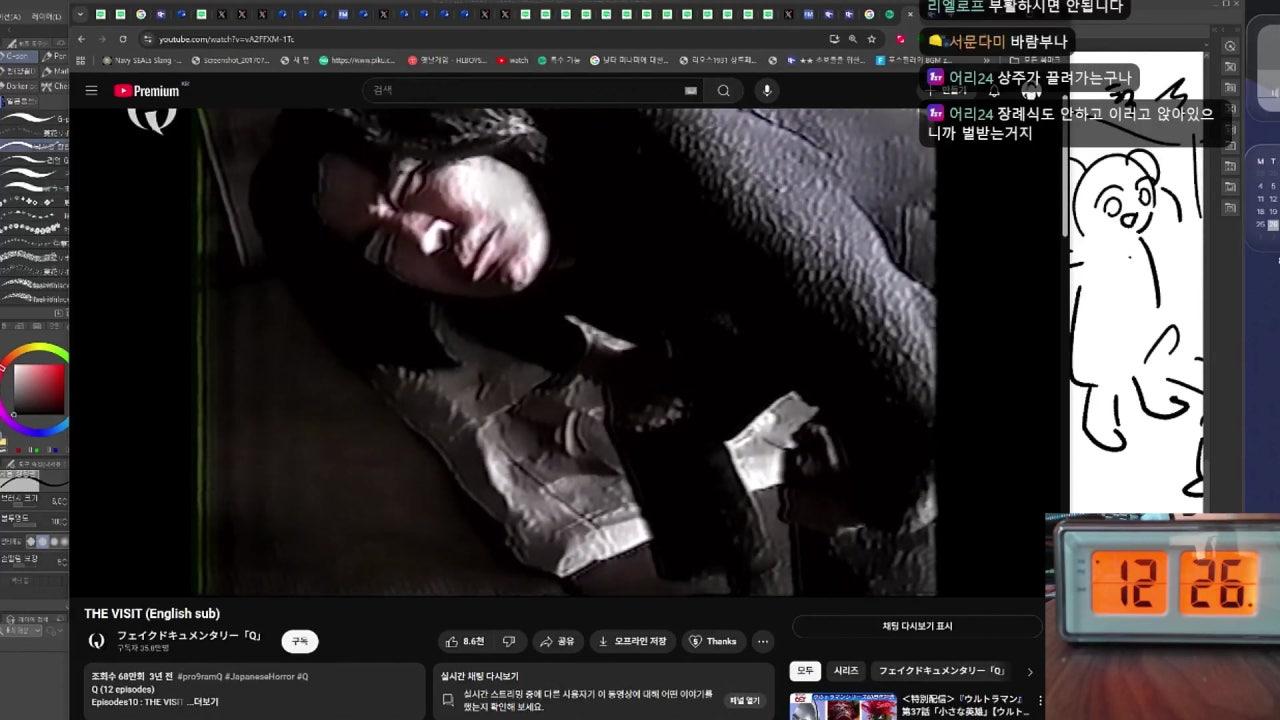Open more actions three-dot menu beside Thanks
The height and width of the screenshot is (720, 1280).
tap(763, 641)
